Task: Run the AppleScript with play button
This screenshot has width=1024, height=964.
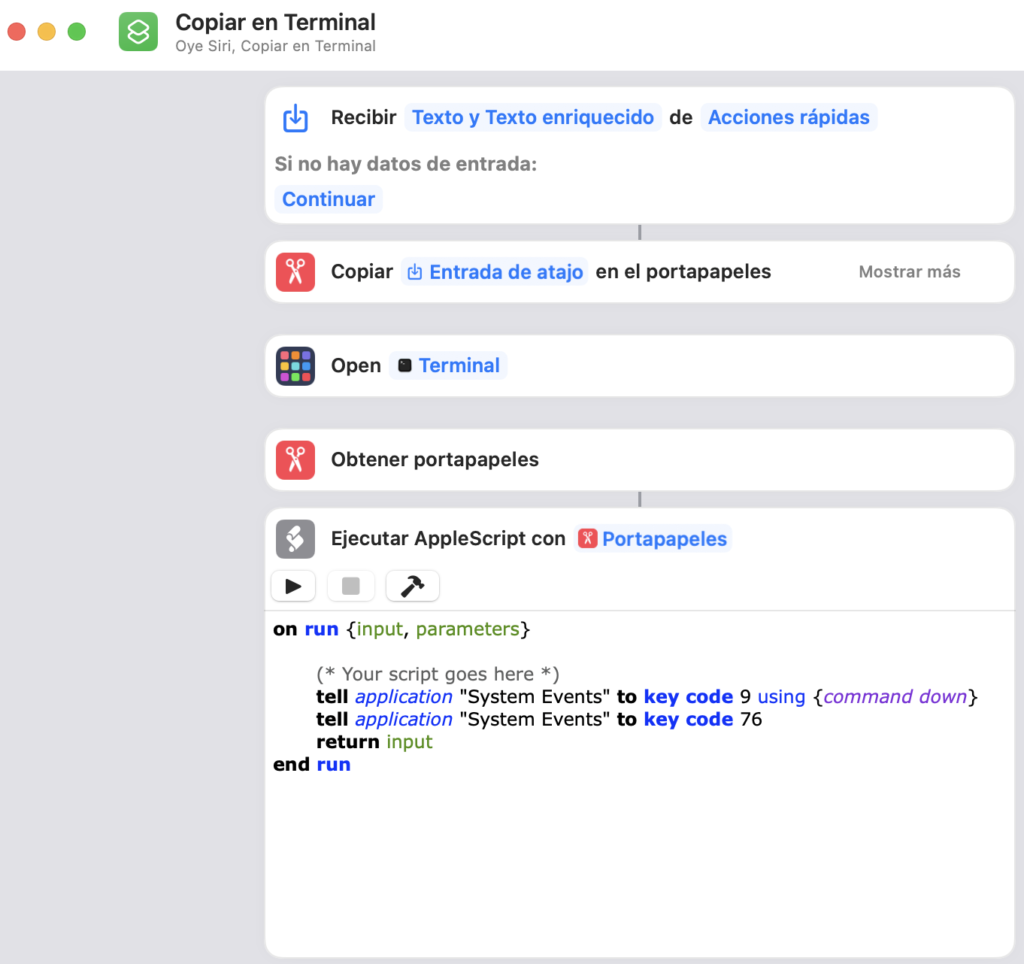Action: tap(294, 586)
